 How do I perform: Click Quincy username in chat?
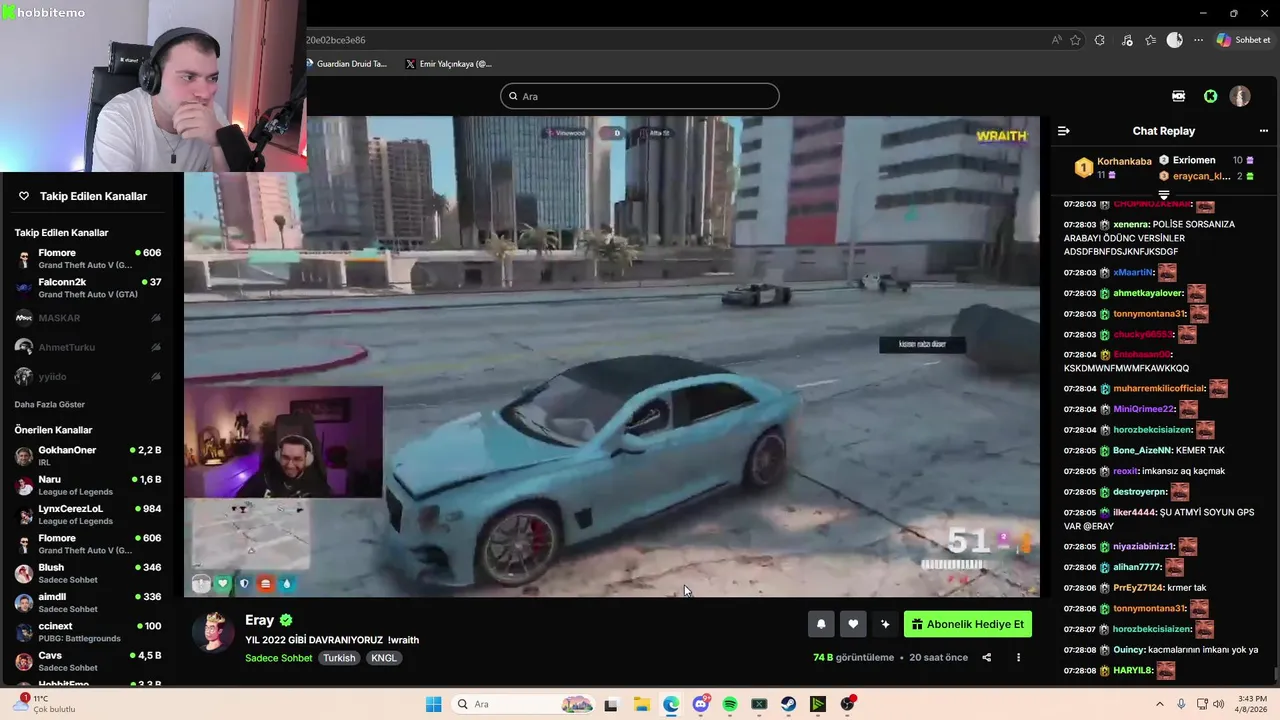[1129, 649]
